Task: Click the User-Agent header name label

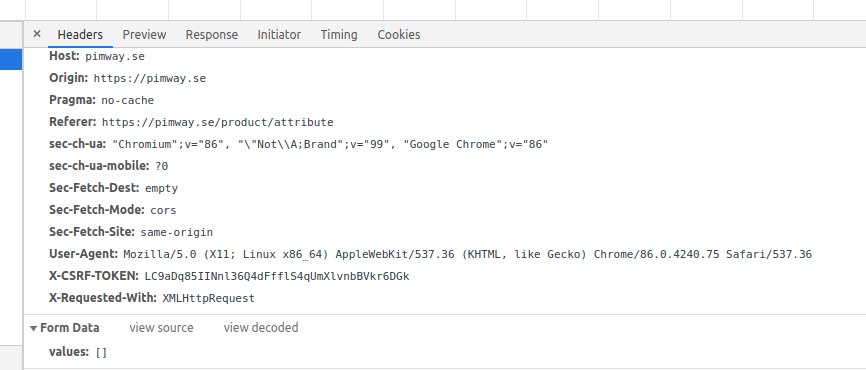Action: click(x=83, y=255)
